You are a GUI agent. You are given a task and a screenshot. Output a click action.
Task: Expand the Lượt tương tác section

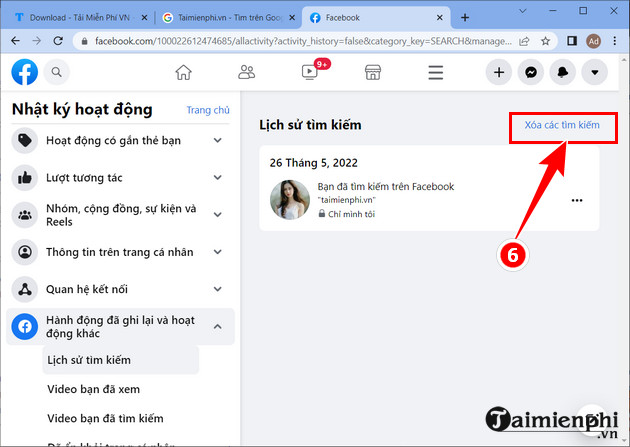click(x=217, y=178)
